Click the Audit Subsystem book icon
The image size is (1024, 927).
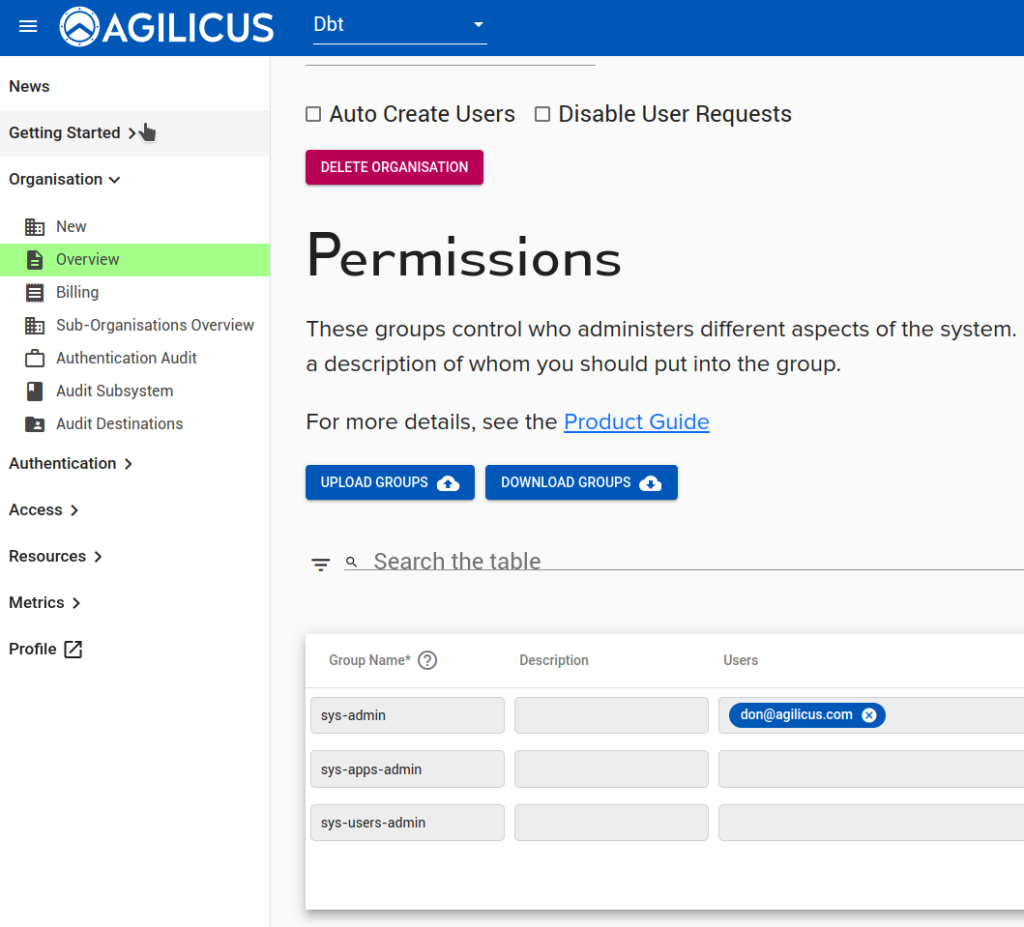35,391
